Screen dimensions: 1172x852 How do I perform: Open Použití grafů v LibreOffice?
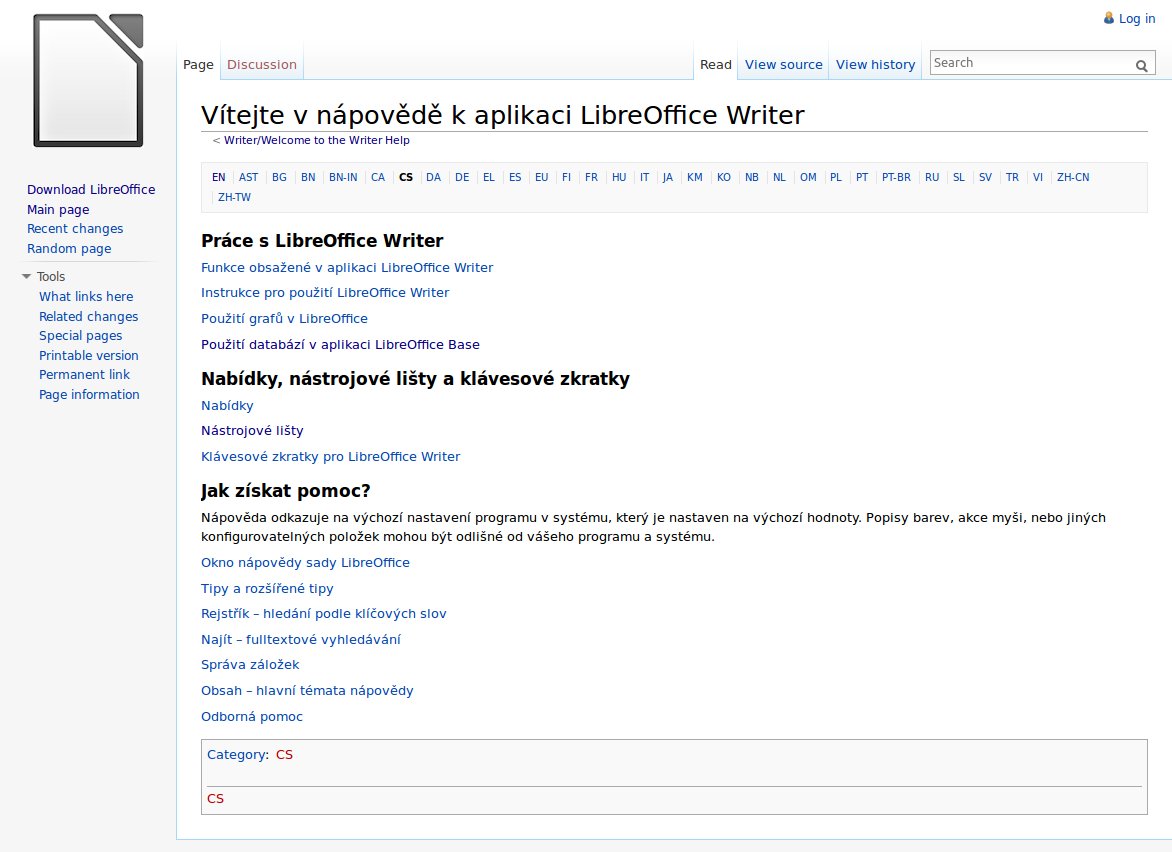pyautogui.click(x=284, y=318)
